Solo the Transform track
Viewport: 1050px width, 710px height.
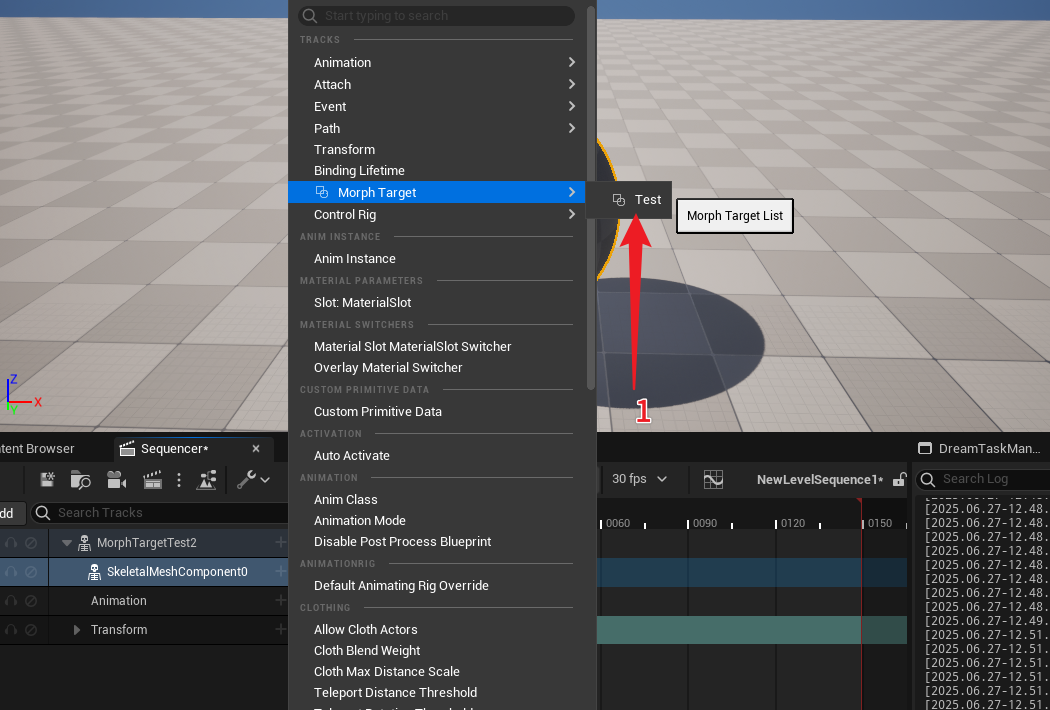11,630
